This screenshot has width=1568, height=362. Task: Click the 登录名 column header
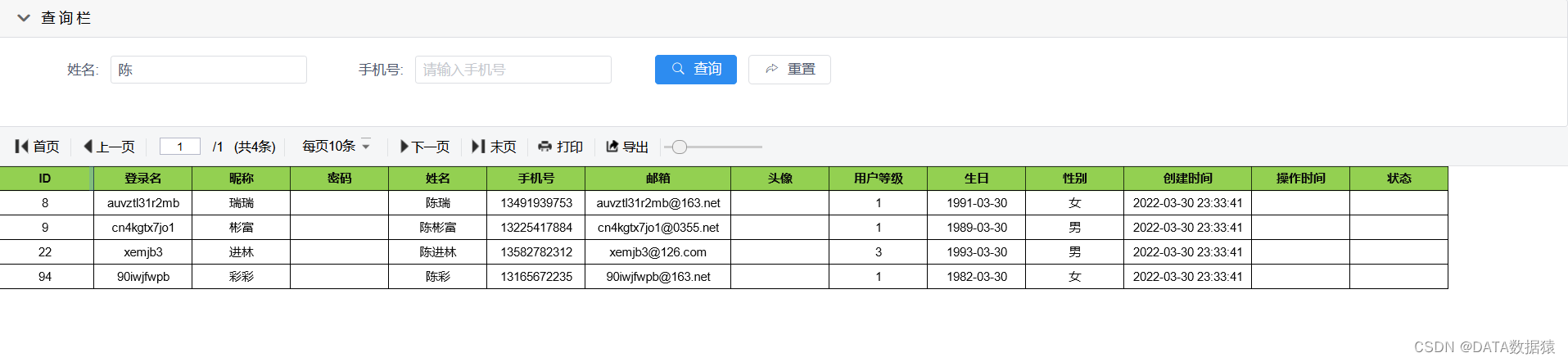(x=142, y=179)
